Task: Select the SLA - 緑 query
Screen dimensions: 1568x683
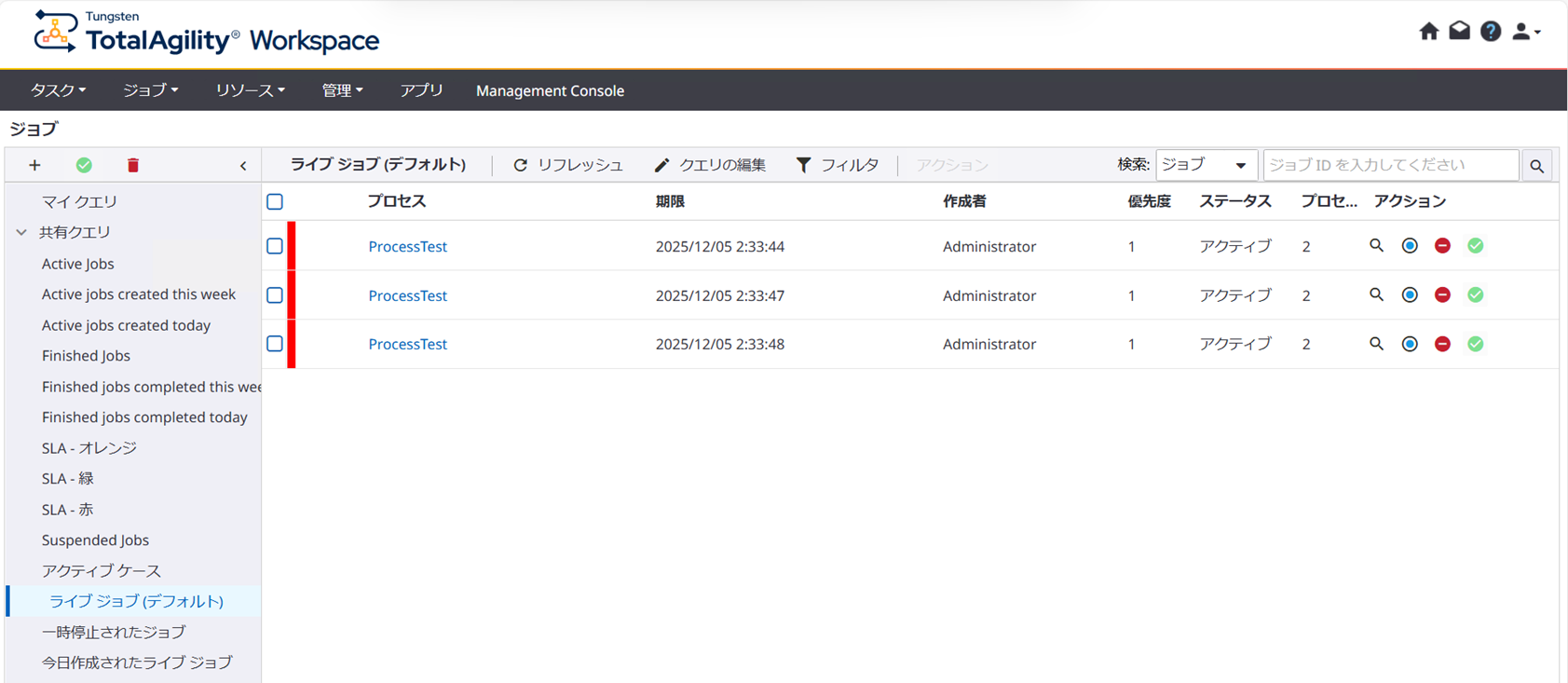Action: (67, 479)
